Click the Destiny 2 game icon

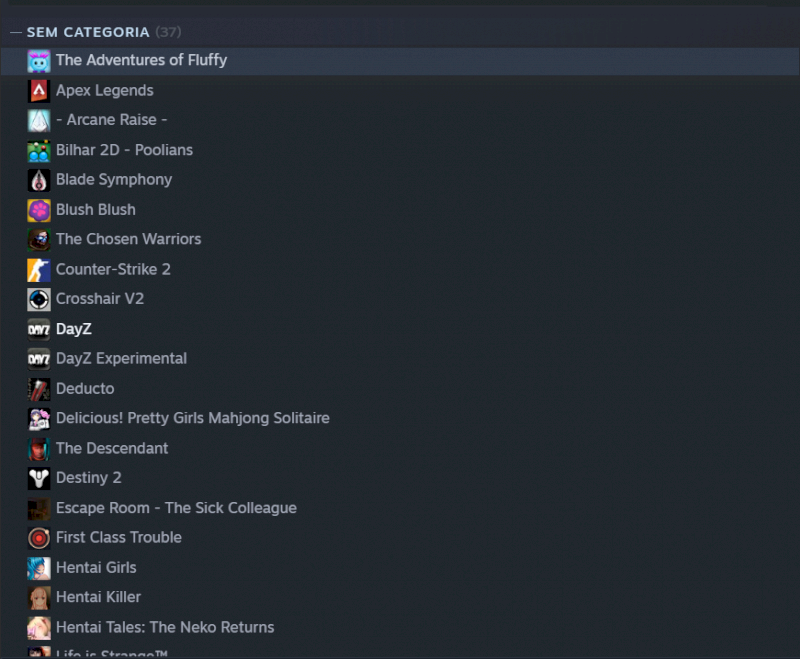(39, 479)
